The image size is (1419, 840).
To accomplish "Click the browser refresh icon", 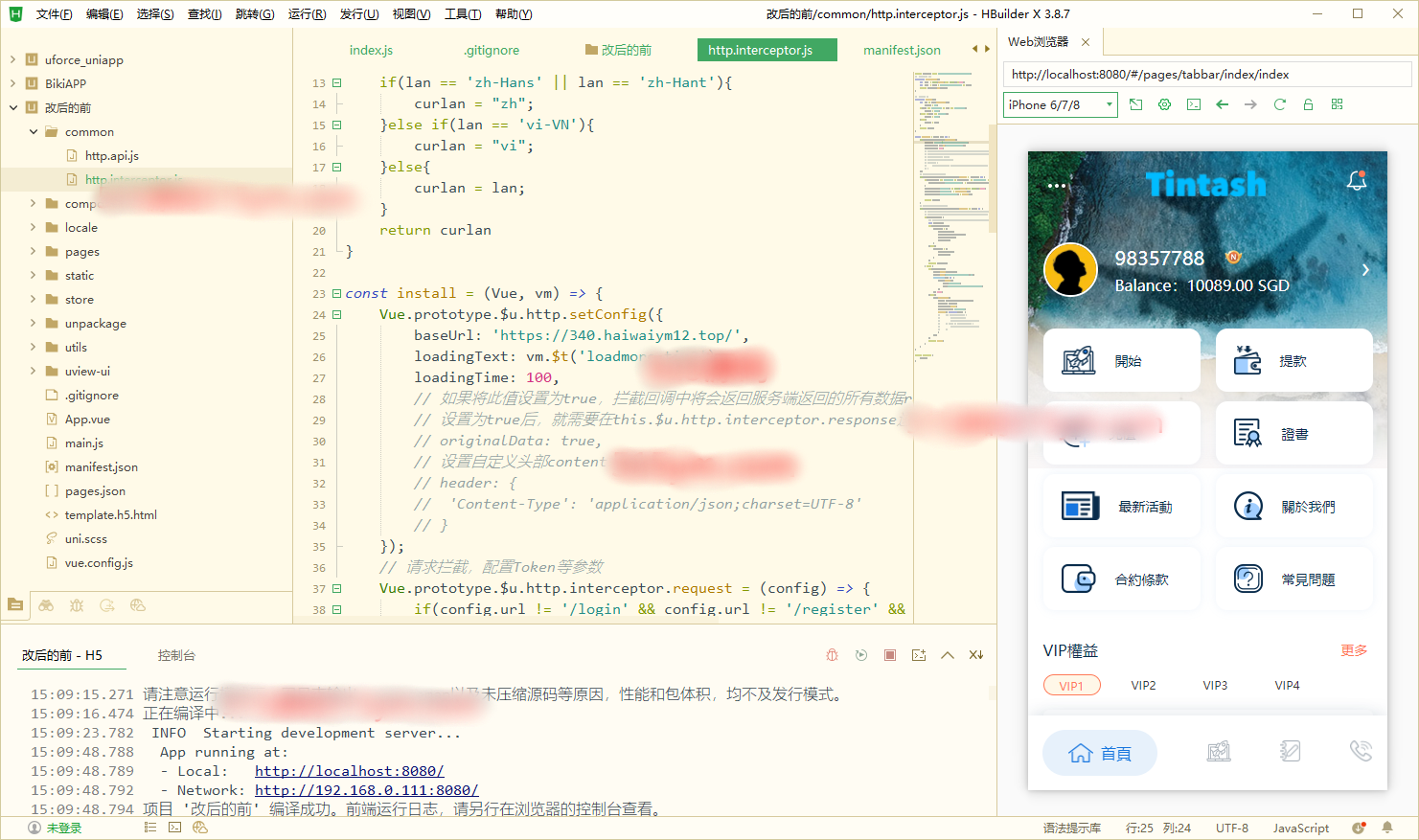I will 1279,104.
